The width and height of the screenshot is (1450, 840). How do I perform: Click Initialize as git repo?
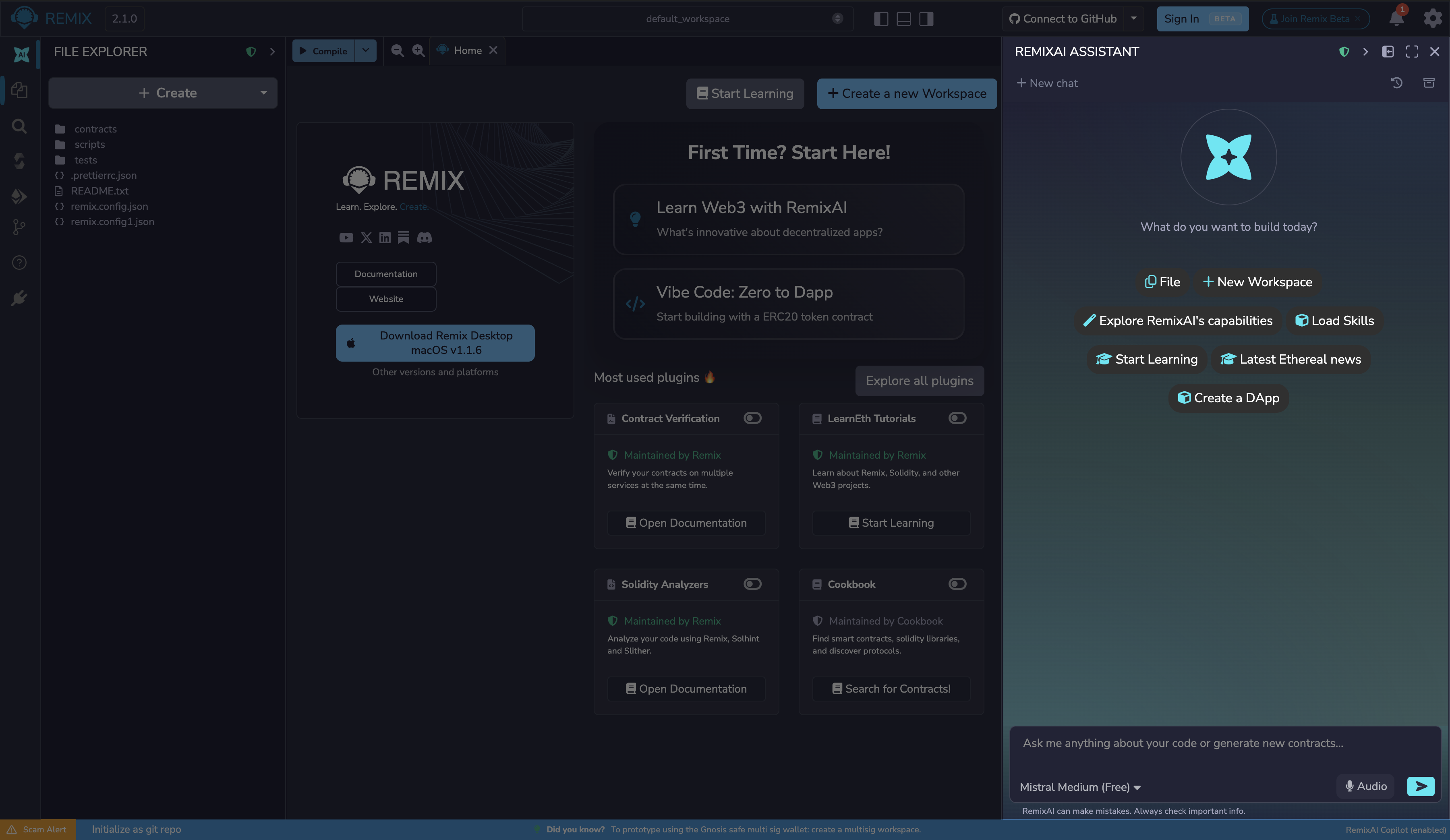(137, 829)
